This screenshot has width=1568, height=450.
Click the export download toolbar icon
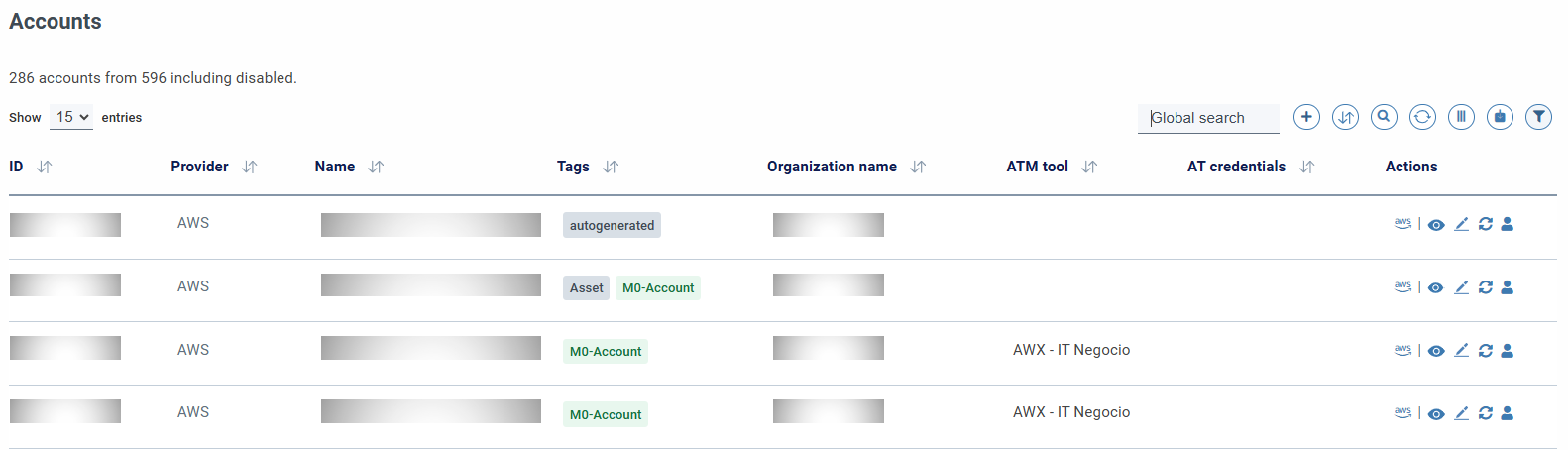[1500, 117]
